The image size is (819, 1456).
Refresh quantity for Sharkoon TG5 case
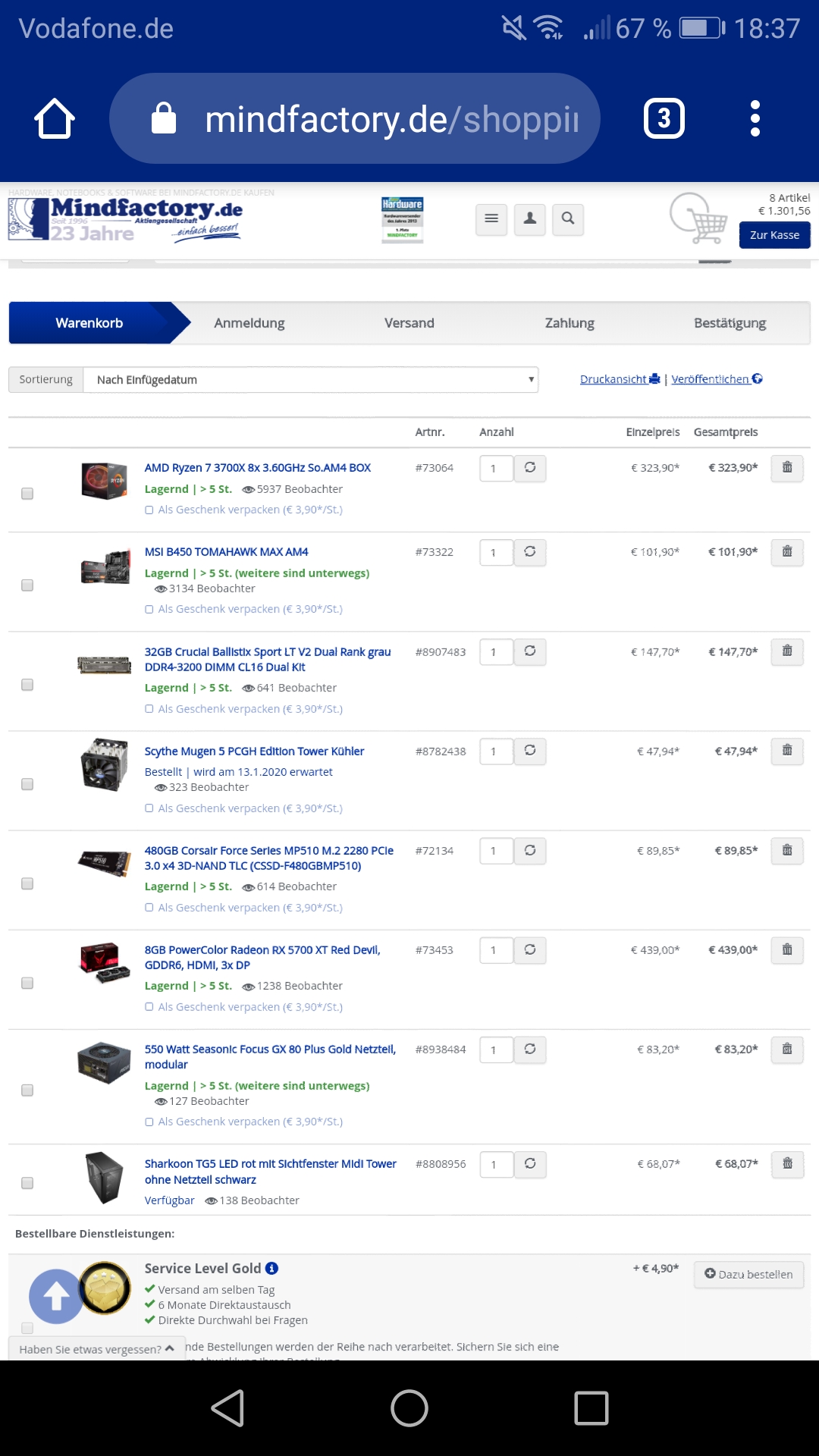tap(530, 1164)
